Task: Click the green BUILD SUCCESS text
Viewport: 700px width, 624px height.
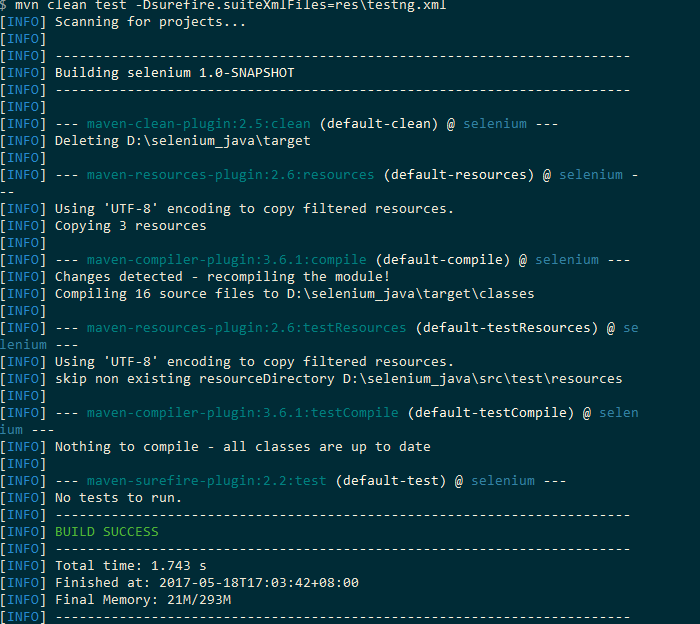Action: click(107, 532)
